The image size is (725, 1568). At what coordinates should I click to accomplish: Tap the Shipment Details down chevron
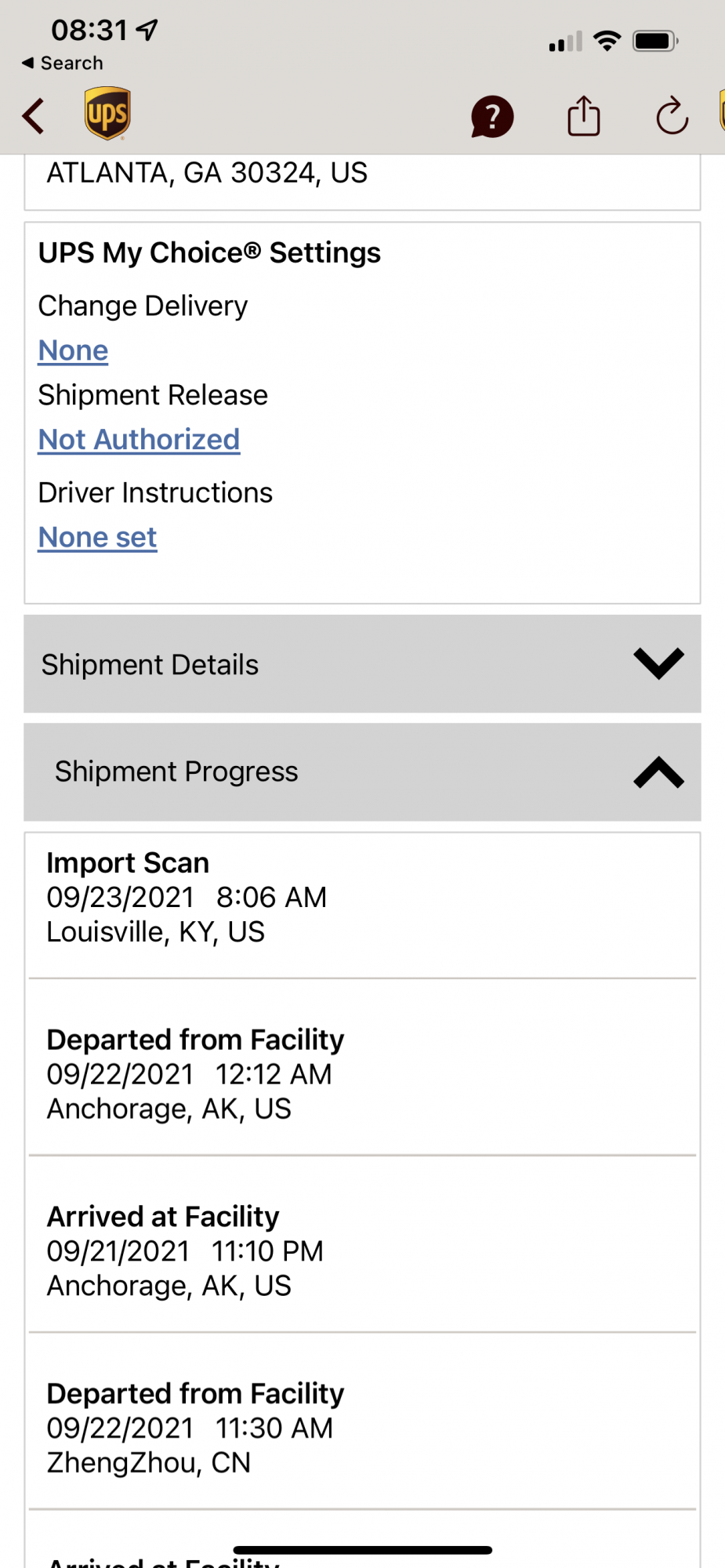(x=658, y=664)
